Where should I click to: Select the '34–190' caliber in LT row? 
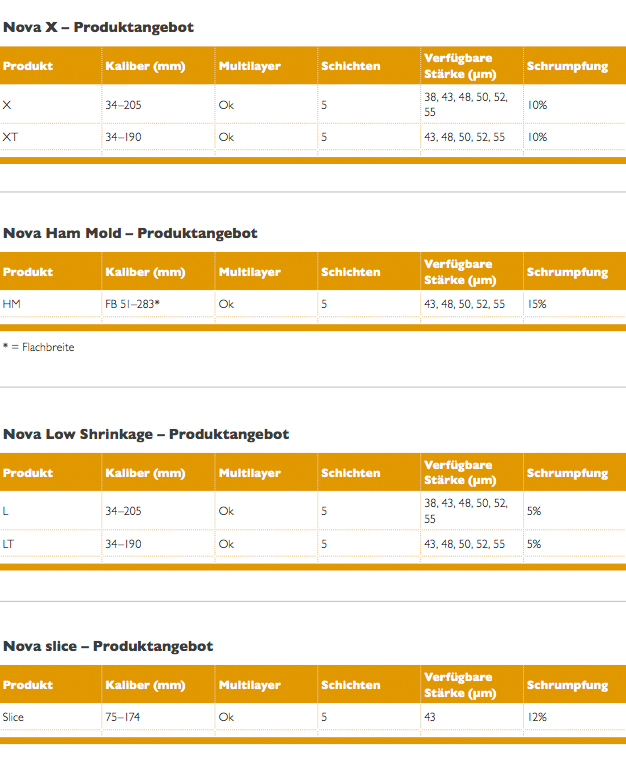click(123, 544)
